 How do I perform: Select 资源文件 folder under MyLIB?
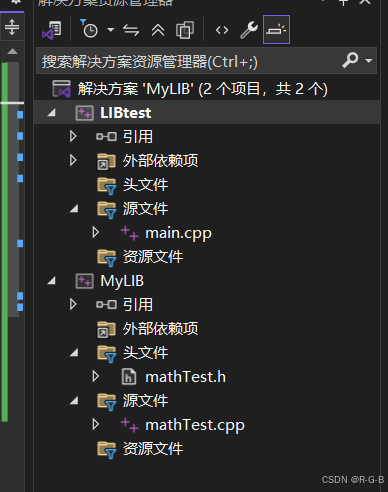point(153,449)
